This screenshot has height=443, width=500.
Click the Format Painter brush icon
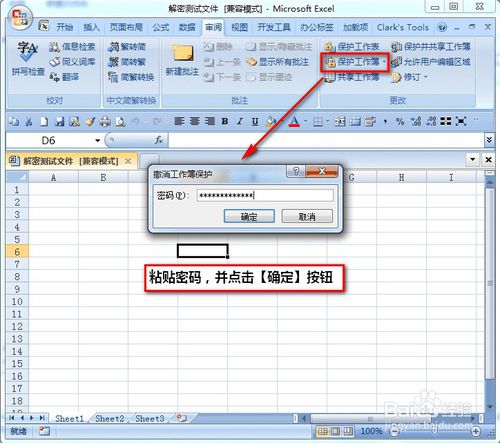[90, 122]
